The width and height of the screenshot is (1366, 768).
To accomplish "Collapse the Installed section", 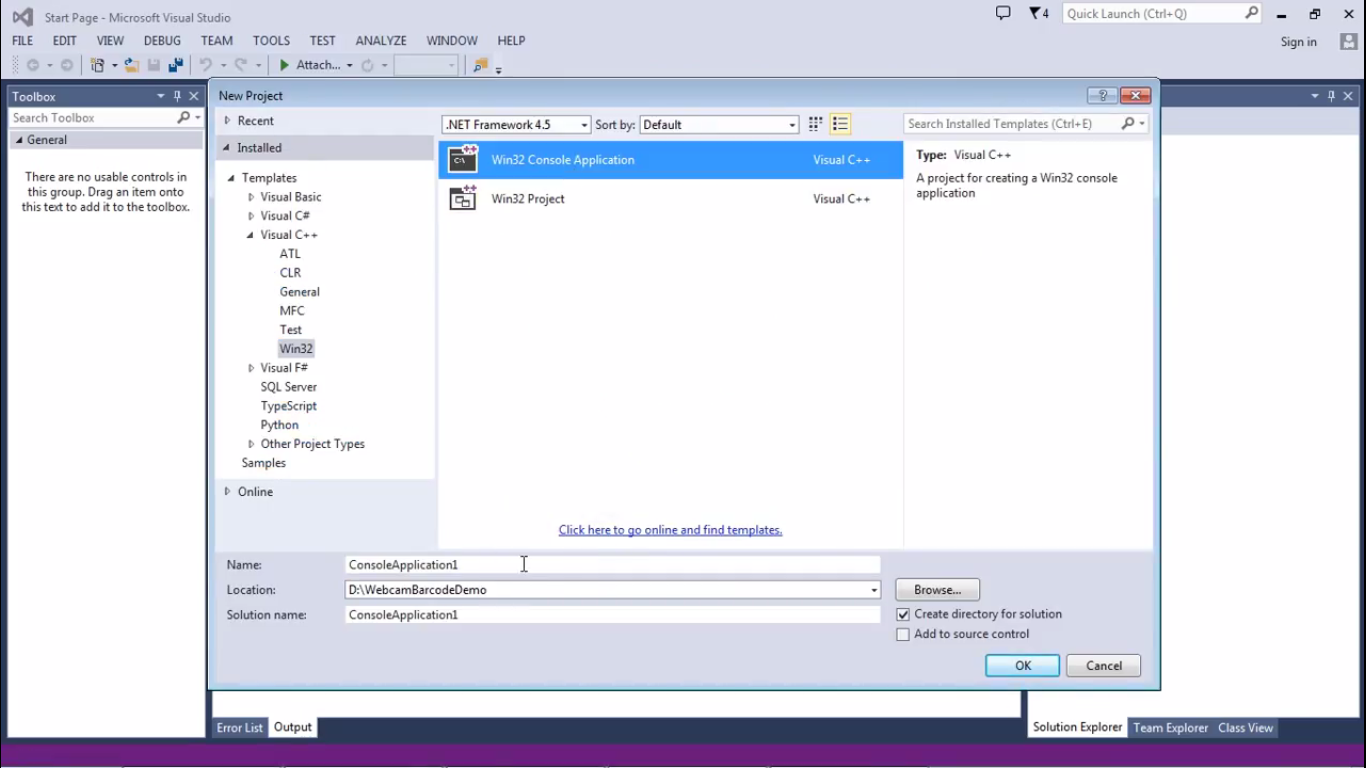I will tap(226, 148).
